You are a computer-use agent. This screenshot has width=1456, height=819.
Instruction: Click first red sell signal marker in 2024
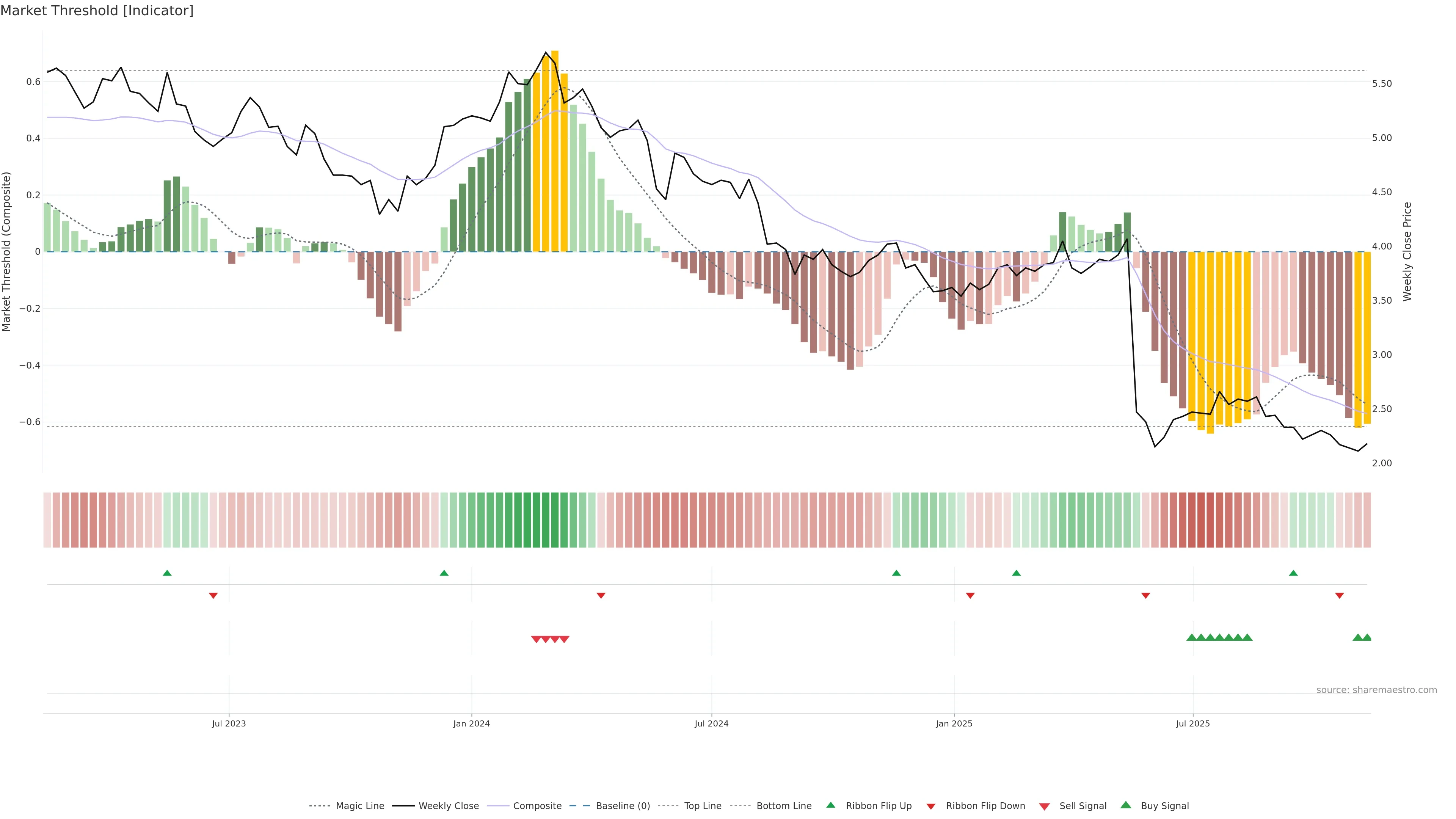pos(536,639)
